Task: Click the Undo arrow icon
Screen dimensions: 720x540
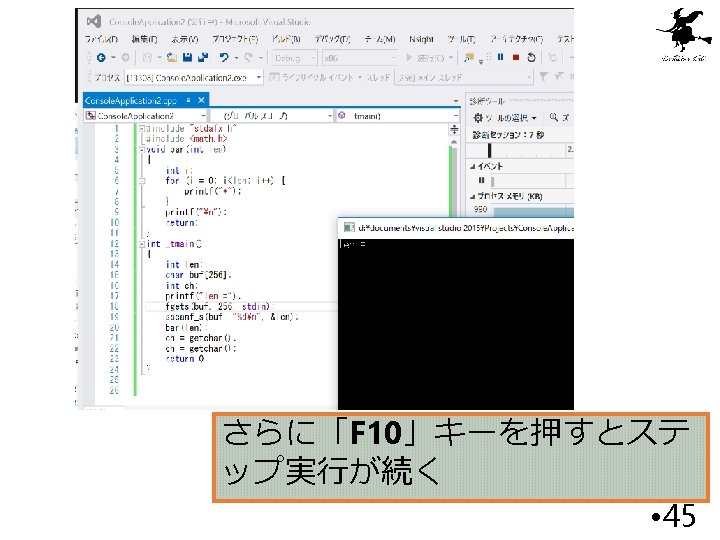Action: tap(224, 57)
